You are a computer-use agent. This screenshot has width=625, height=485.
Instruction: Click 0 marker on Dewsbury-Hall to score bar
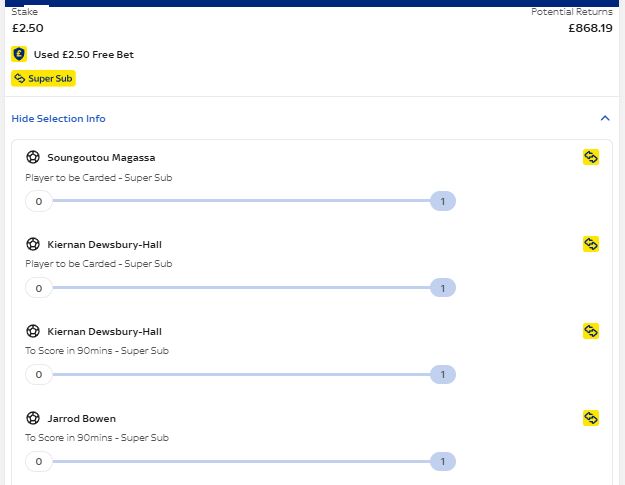[39, 375]
